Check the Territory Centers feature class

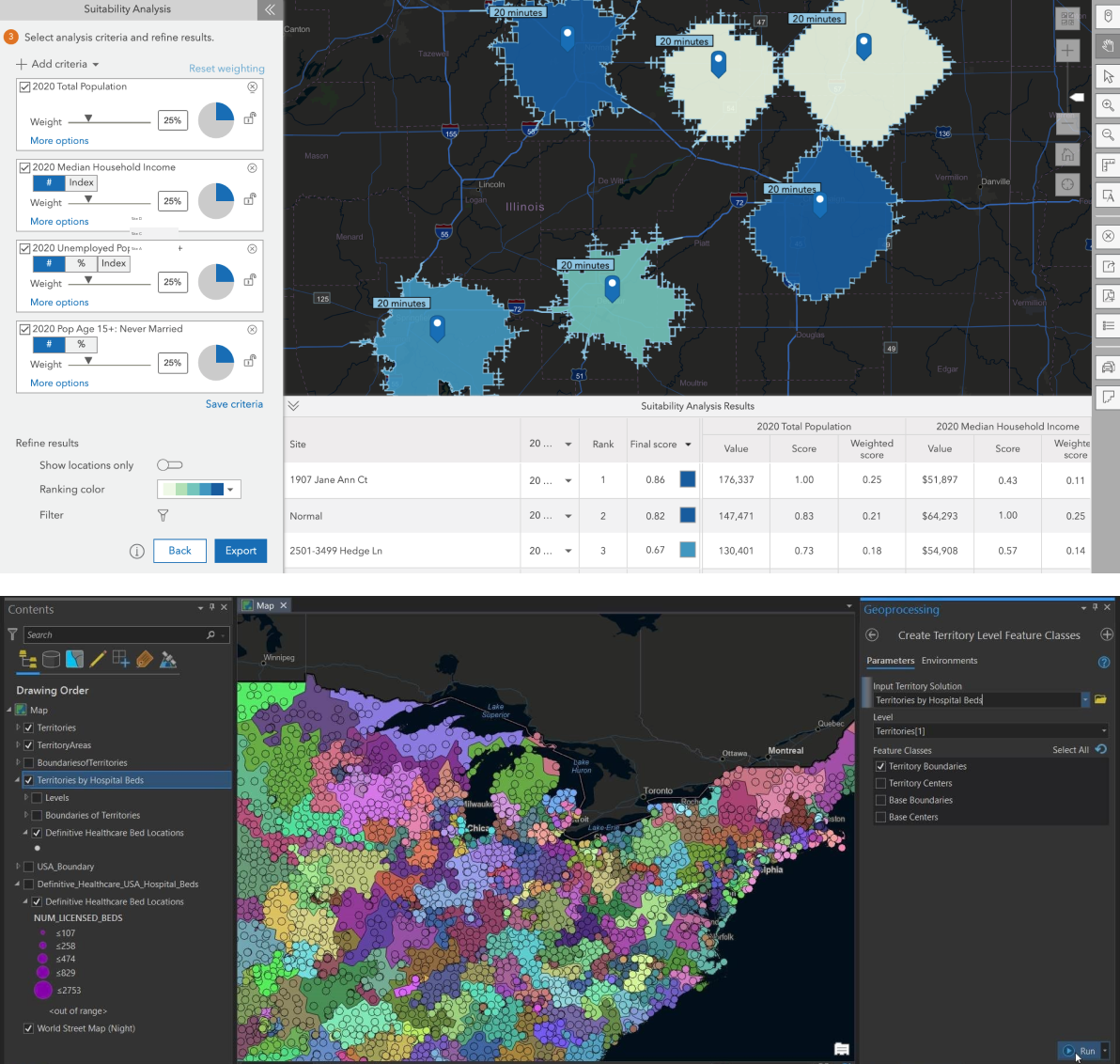[x=879, y=782]
